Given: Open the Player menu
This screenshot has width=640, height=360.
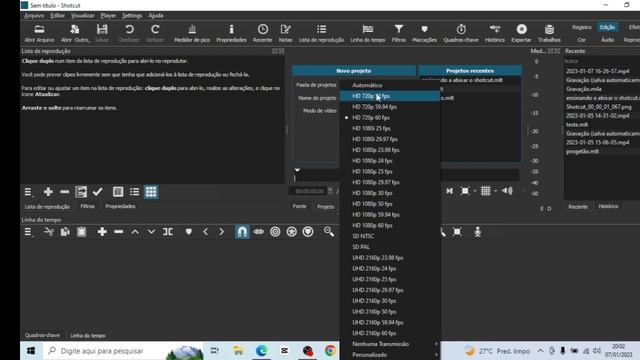Looking at the screenshot, I should [x=108, y=16].
